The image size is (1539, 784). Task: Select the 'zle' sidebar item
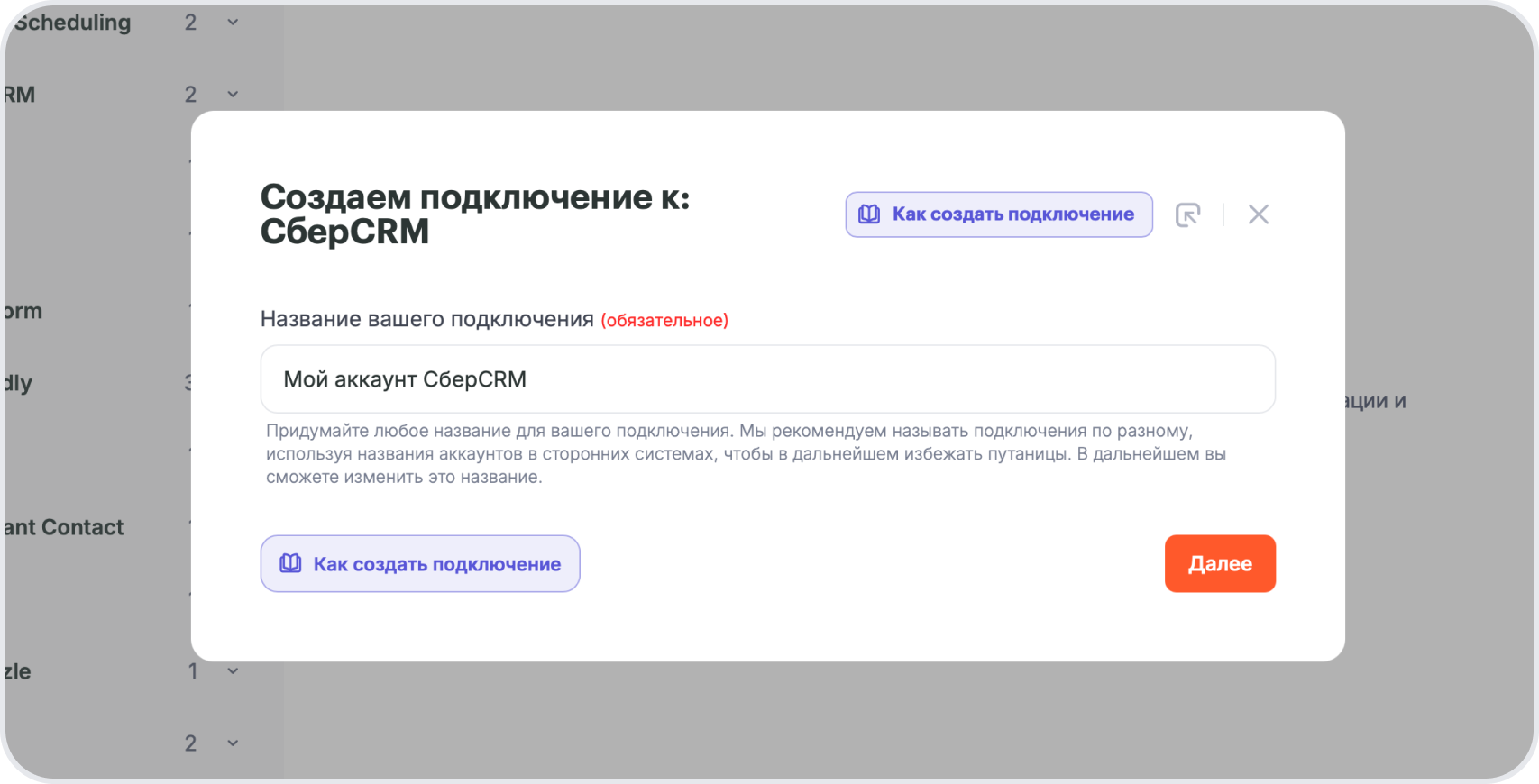[17, 671]
